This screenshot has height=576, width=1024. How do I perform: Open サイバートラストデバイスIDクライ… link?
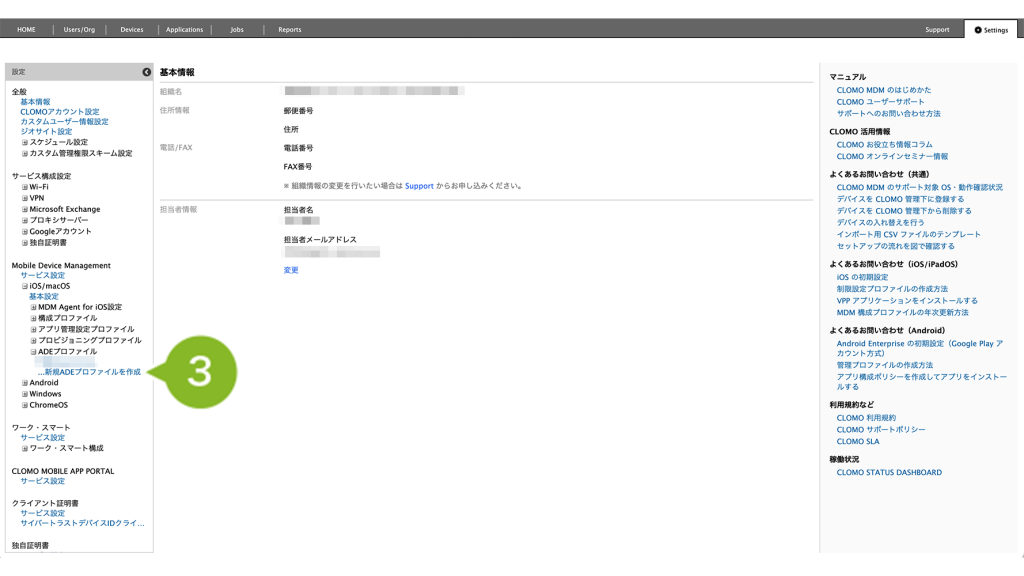pos(82,523)
